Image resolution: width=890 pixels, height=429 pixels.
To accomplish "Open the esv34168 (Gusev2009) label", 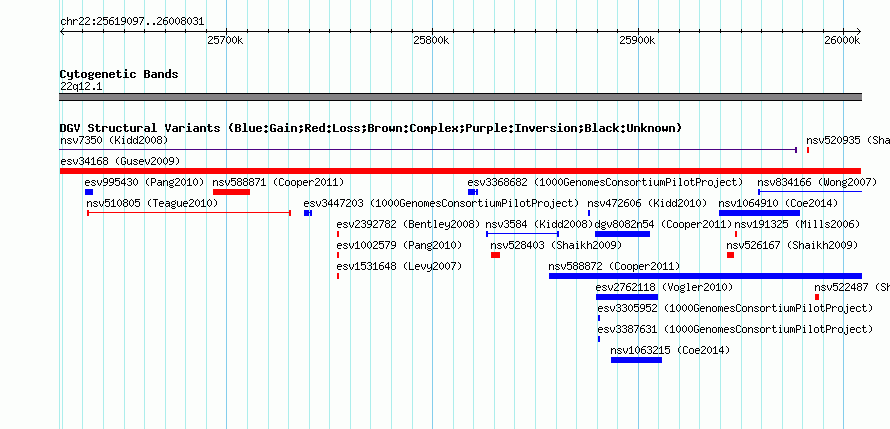I will 120,161.
